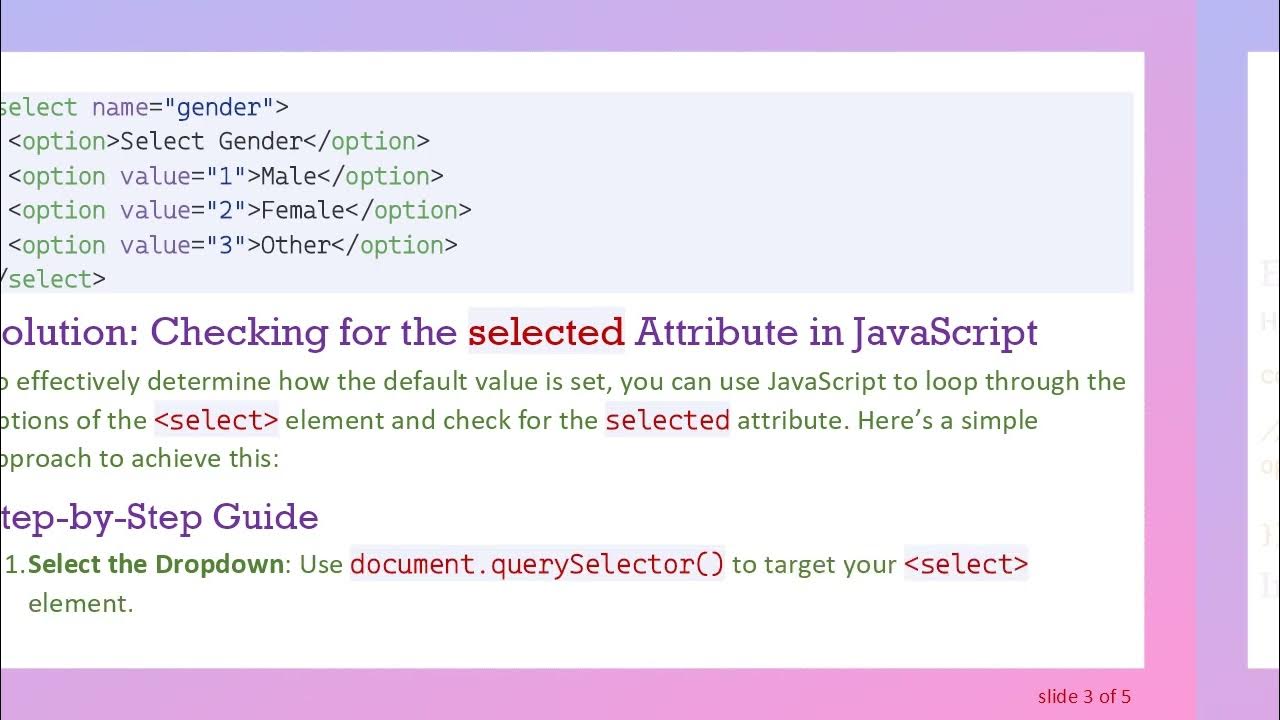Click the red "selected" word in heading
This screenshot has height=720, width=1280.
tap(546, 332)
